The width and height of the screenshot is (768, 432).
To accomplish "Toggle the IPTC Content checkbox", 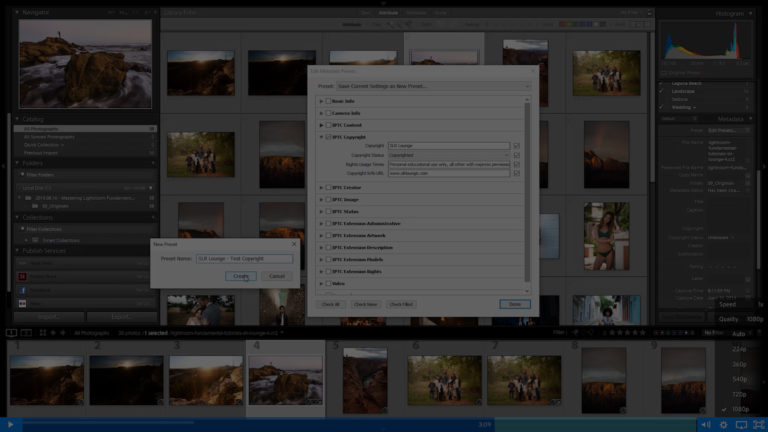I will point(329,125).
